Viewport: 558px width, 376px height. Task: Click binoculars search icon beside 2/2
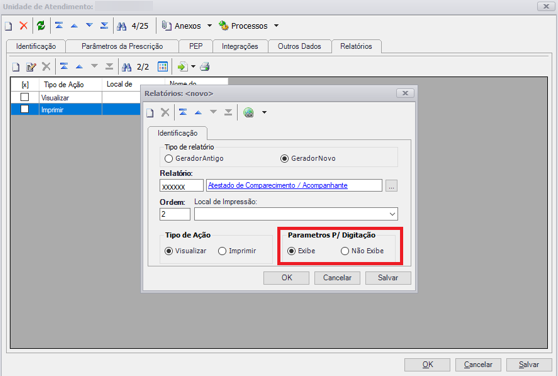pyautogui.click(x=127, y=67)
